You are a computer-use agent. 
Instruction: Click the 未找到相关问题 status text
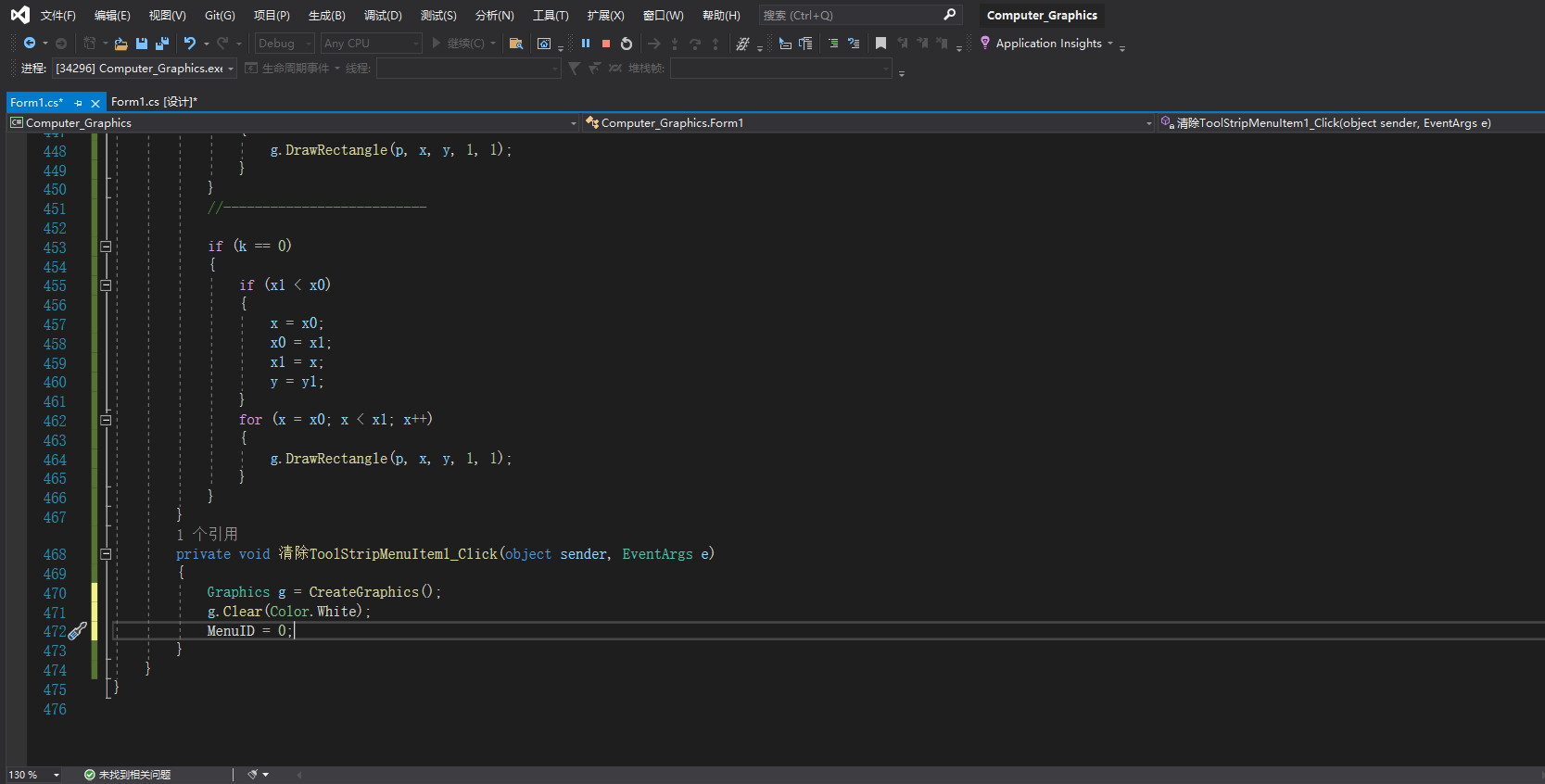point(134,775)
